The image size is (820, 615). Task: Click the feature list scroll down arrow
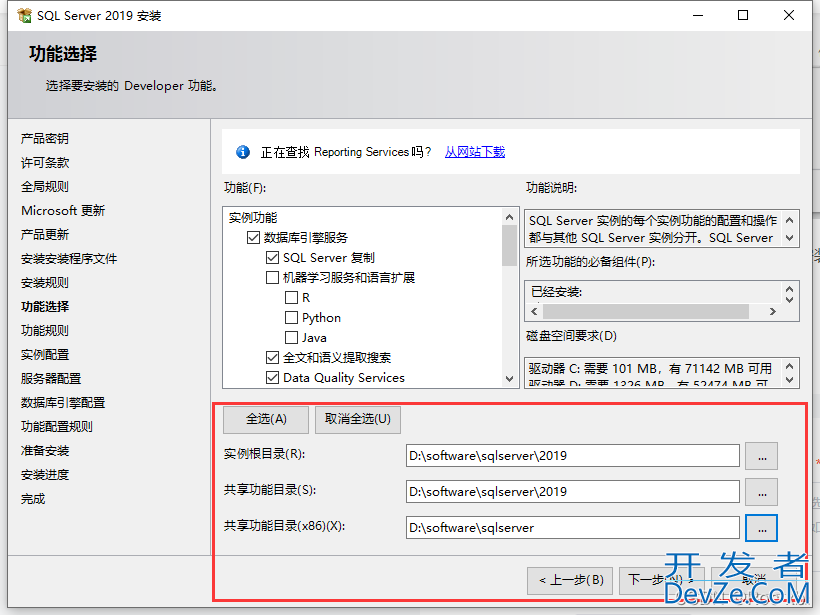(509, 379)
